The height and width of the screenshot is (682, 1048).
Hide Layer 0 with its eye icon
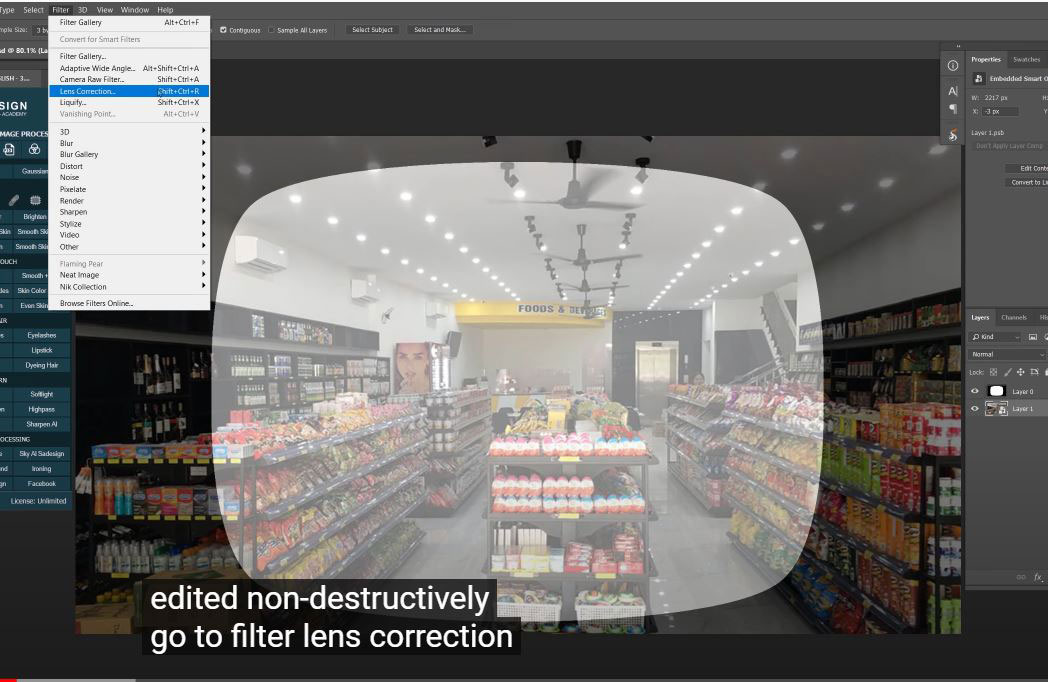pos(974,391)
